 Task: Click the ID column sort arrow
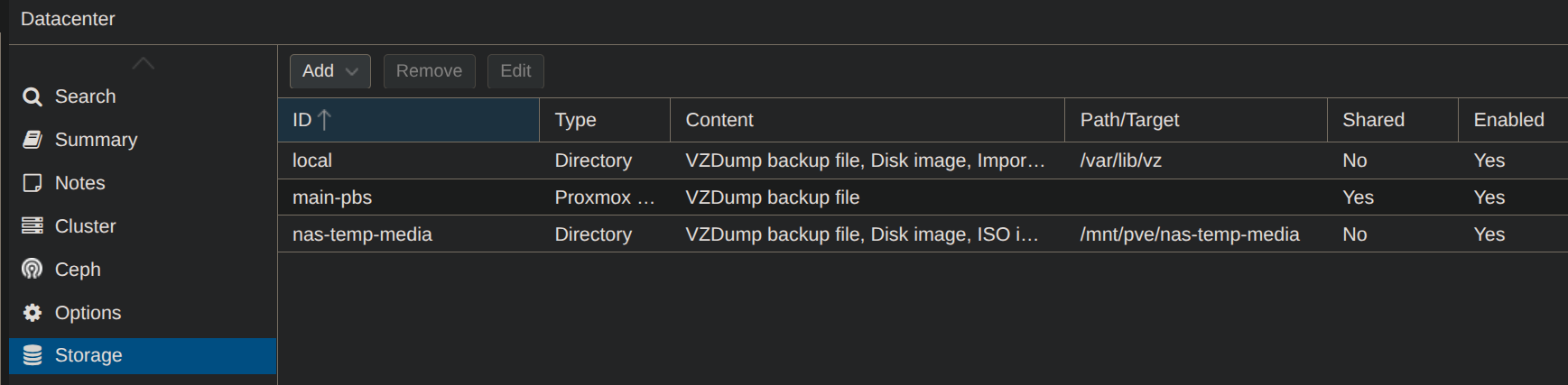pyautogui.click(x=325, y=120)
